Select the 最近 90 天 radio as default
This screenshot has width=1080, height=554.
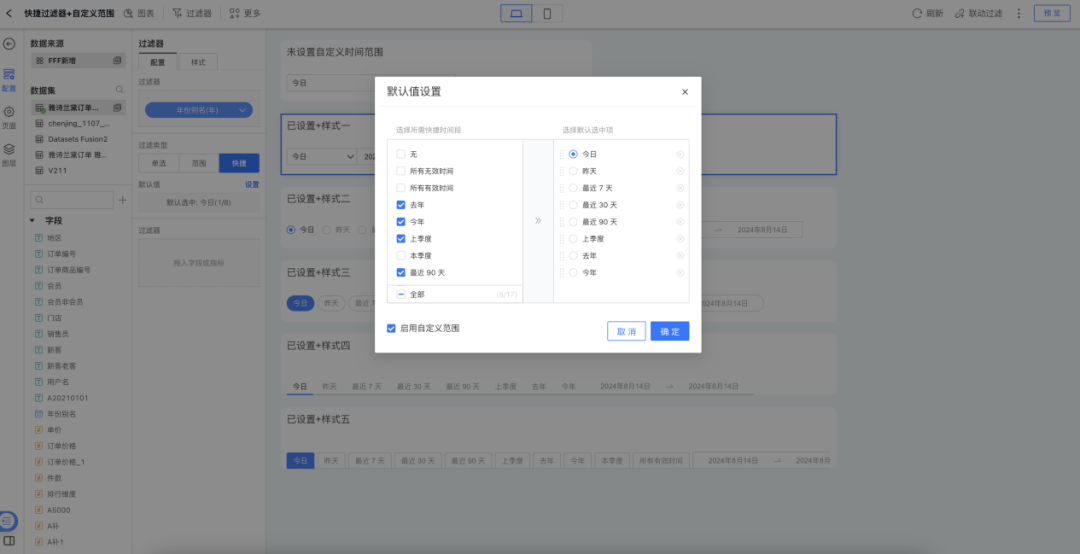coord(573,222)
